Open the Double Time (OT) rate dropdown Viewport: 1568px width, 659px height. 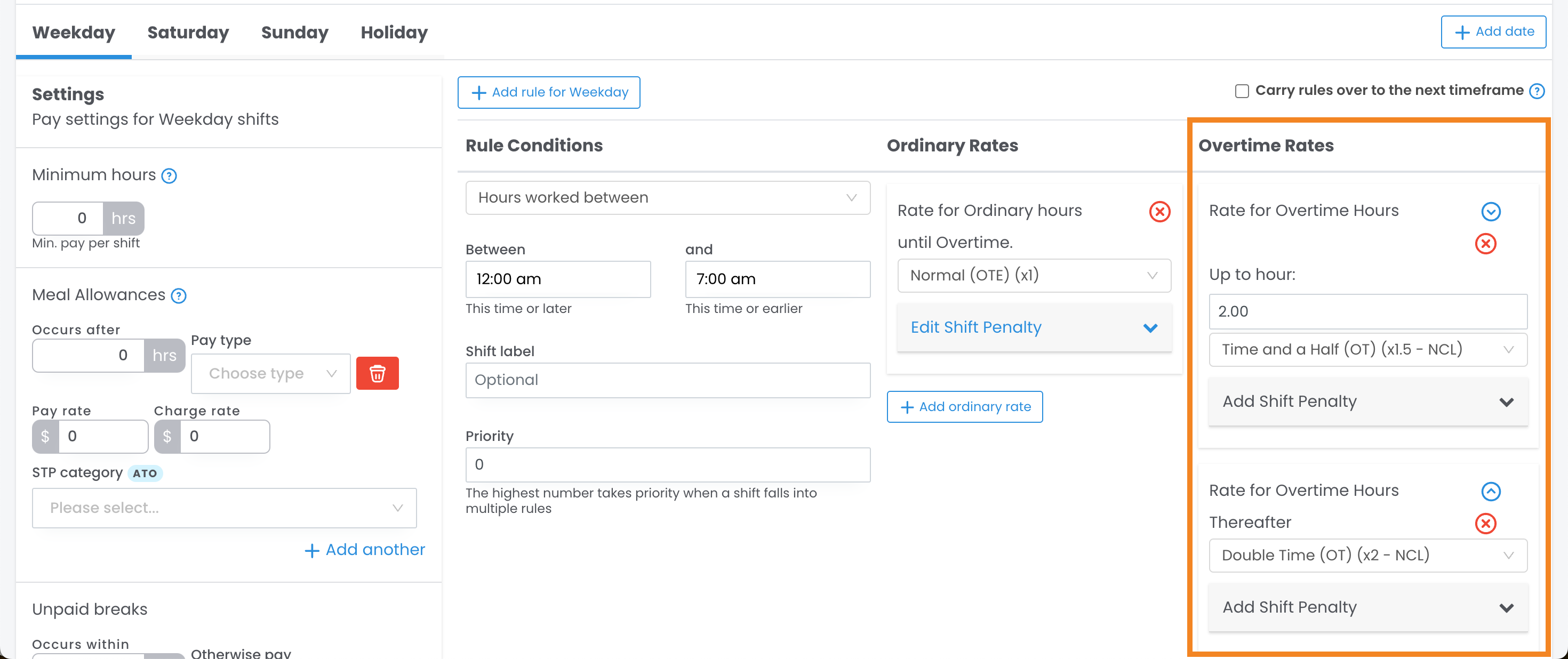pos(1367,555)
